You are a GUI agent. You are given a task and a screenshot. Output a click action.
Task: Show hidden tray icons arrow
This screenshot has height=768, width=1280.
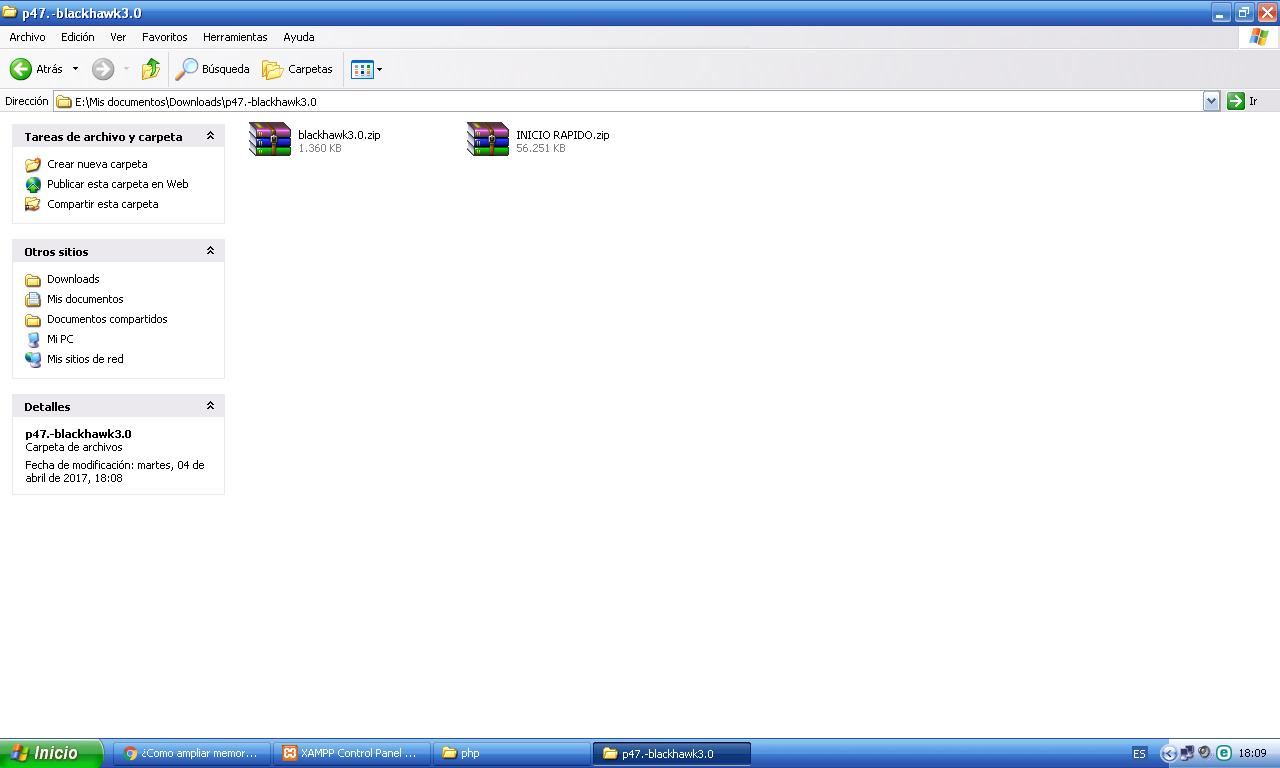1168,754
